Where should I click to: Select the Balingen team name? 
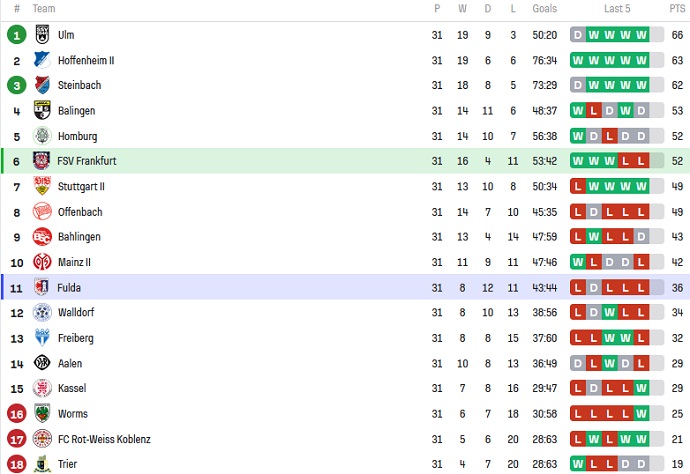pos(77,111)
